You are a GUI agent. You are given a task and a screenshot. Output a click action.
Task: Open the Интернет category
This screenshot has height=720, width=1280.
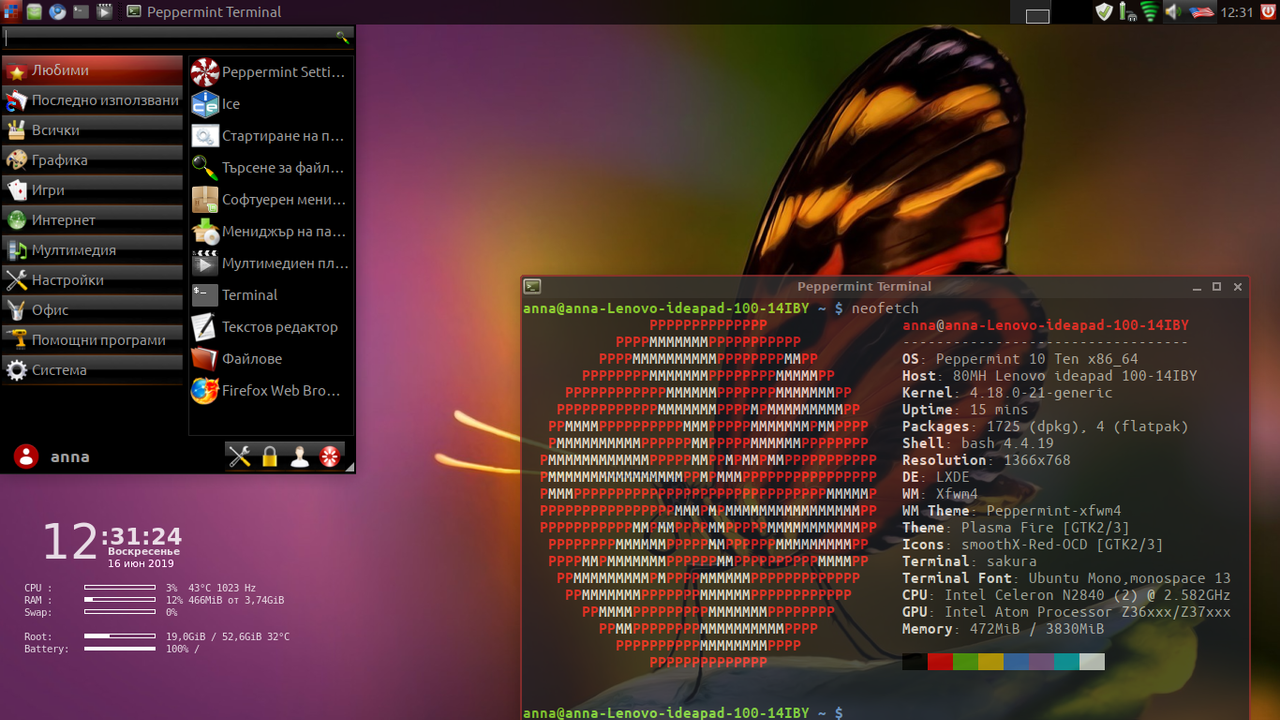pos(92,221)
